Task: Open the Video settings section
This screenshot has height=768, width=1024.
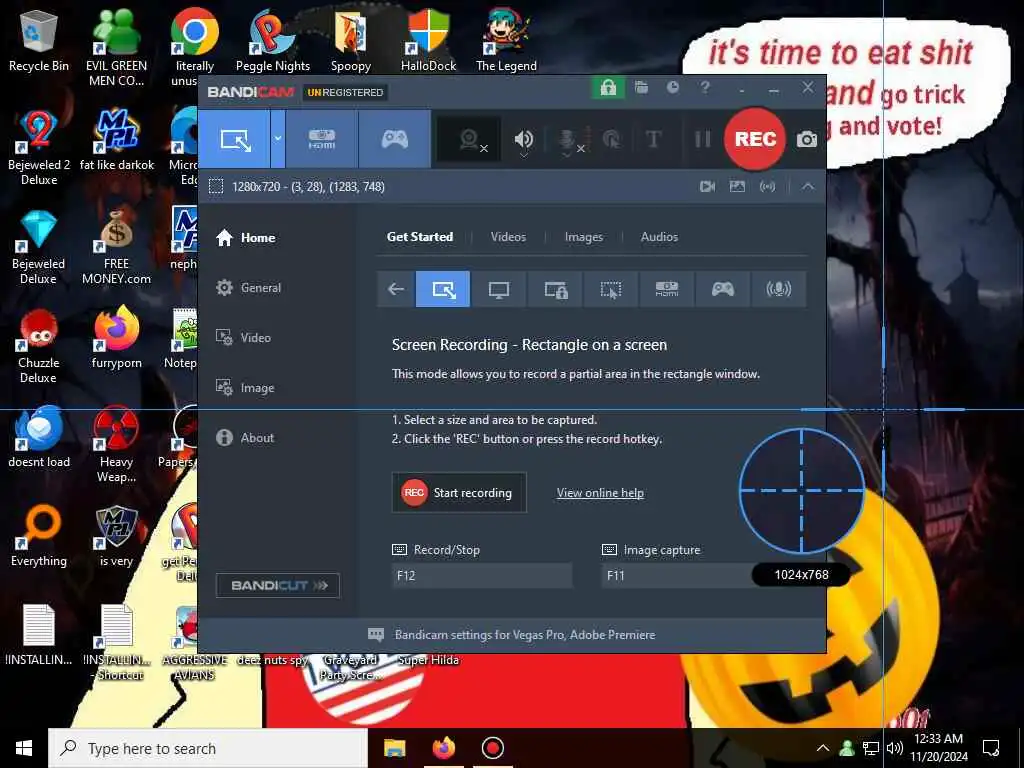Action: tap(244, 338)
